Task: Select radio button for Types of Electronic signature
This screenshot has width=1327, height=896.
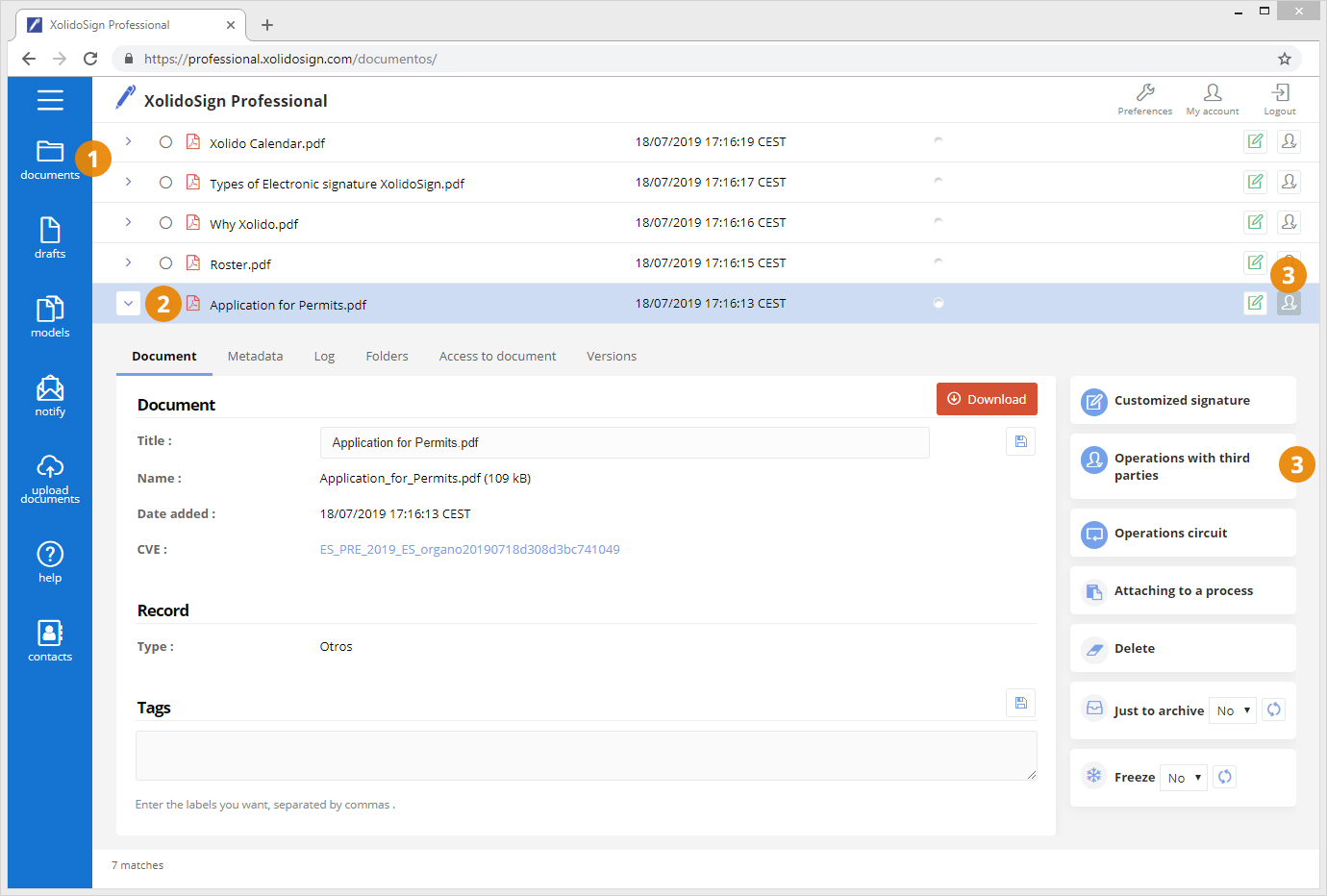Action: 165,183
